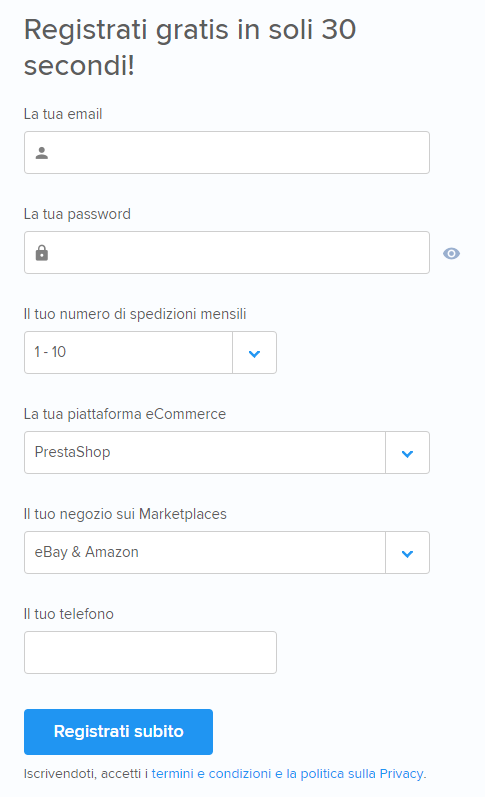Click the La tua password label
This screenshot has width=485, height=797.
click(77, 214)
